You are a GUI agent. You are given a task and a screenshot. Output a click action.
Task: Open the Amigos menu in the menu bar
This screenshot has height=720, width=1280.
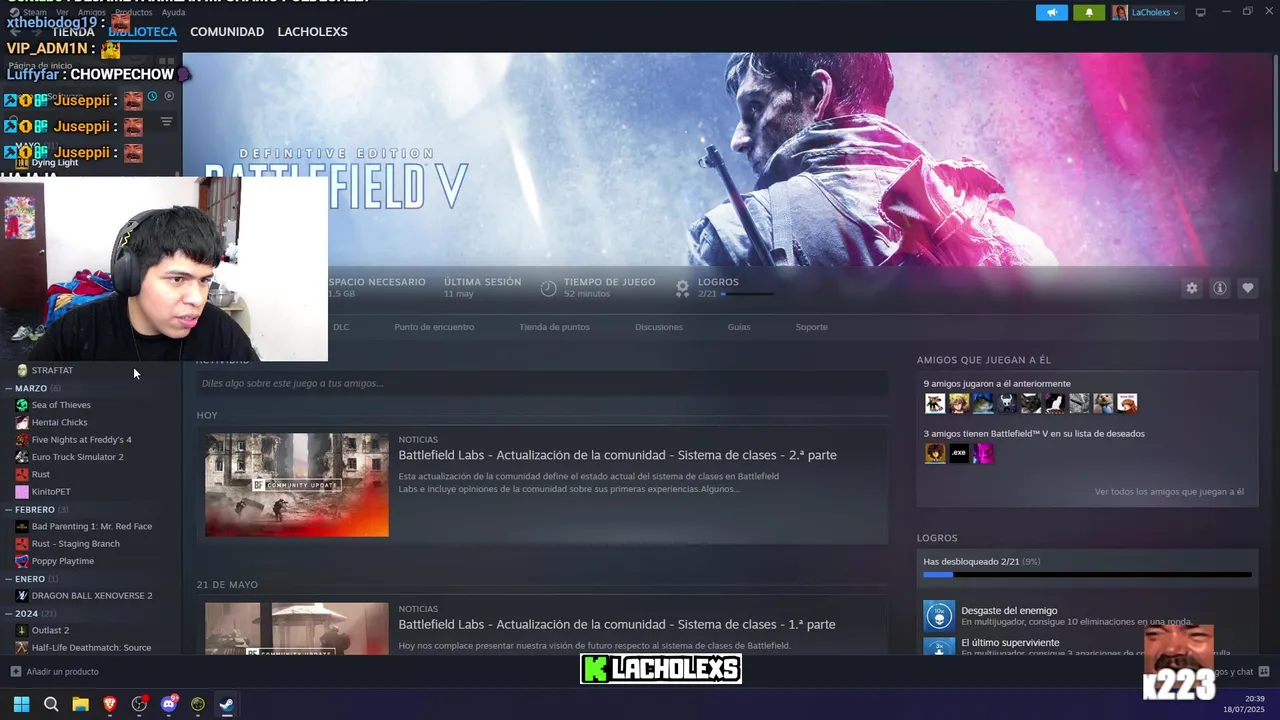click(91, 12)
